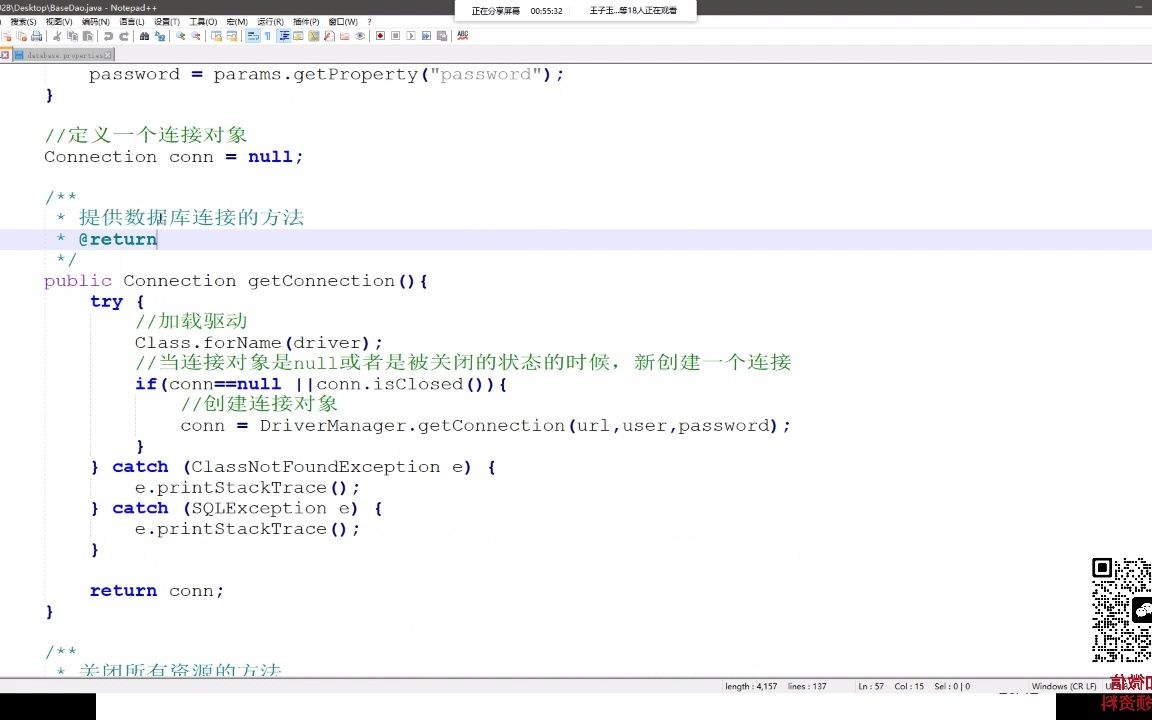This screenshot has height=720, width=1152.
Task: Toggle synchronized vertical scrolling icon
Action: click(x=216, y=36)
